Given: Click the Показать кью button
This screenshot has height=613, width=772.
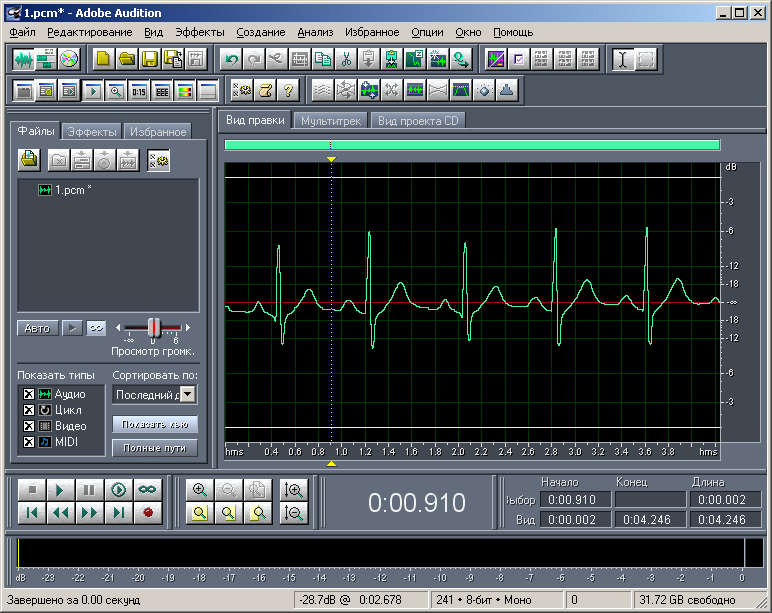Looking at the screenshot, I should tap(155, 424).
